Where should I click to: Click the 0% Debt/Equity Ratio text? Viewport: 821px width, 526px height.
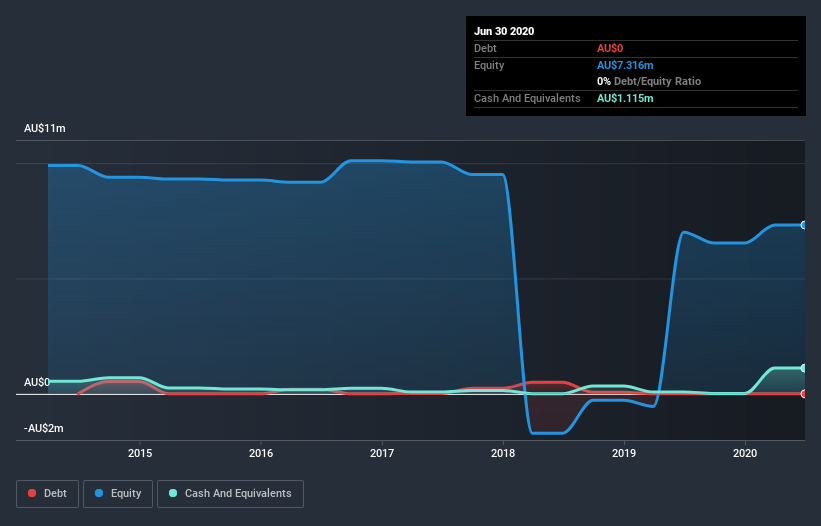coord(649,81)
